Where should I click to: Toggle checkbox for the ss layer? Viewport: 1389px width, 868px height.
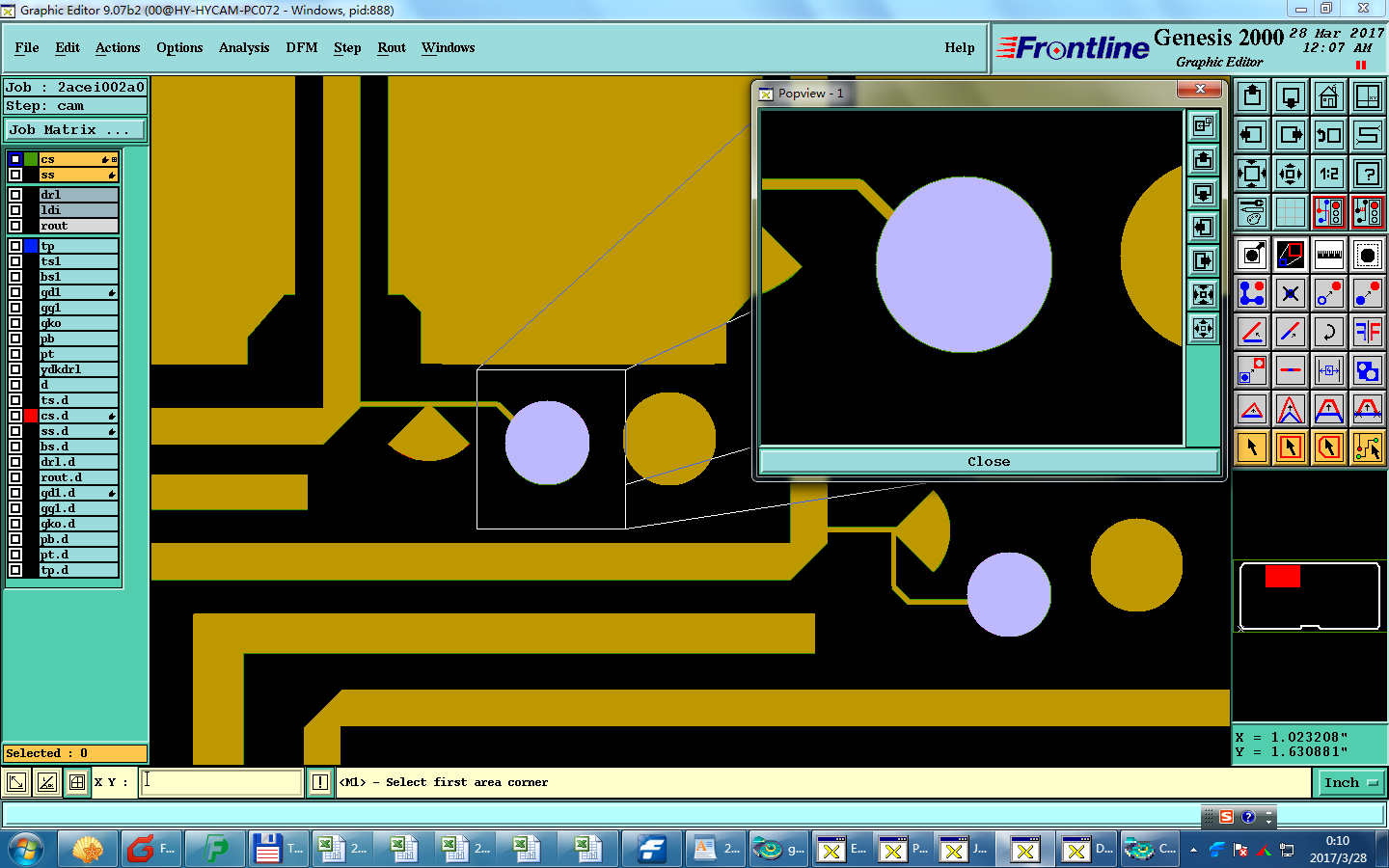[x=15, y=175]
